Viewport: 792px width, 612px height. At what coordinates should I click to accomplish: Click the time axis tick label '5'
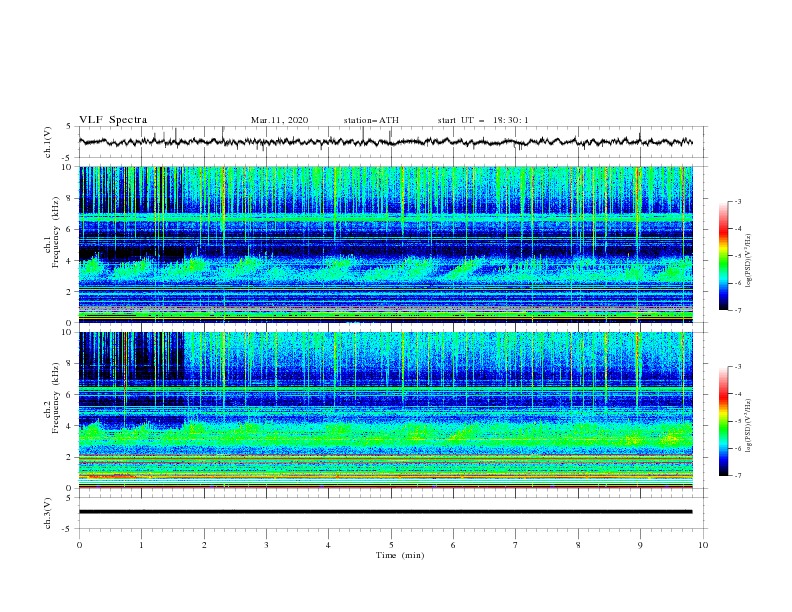(391, 545)
